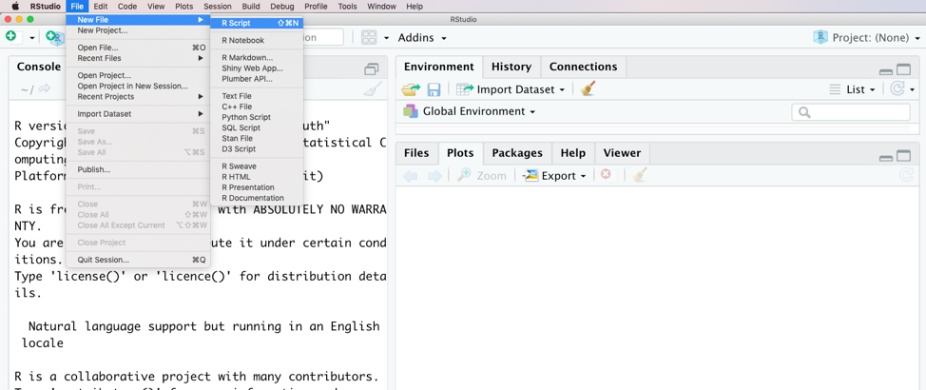The height and width of the screenshot is (390, 926).
Task: Select R Script from New File submenu
Action: [x=257, y=23]
